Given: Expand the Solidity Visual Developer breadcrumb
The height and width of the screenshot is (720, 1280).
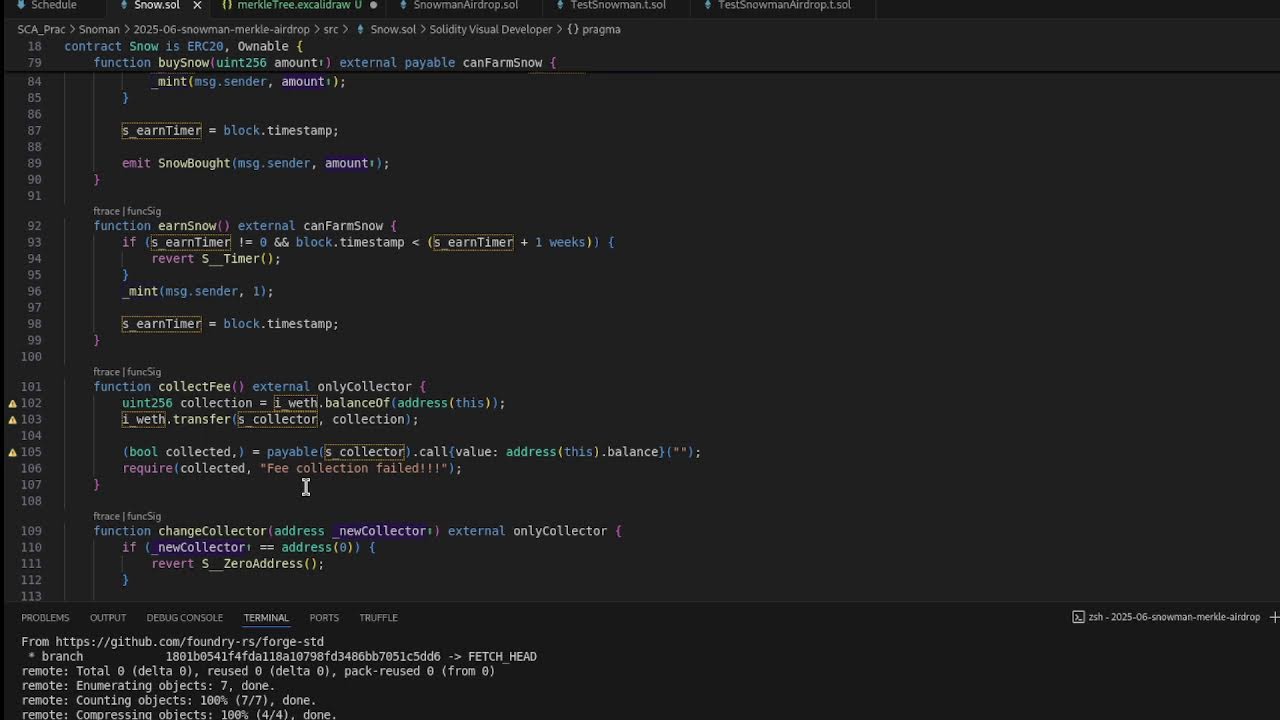Looking at the screenshot, I should pyautogui.click(x=491, y=29).
